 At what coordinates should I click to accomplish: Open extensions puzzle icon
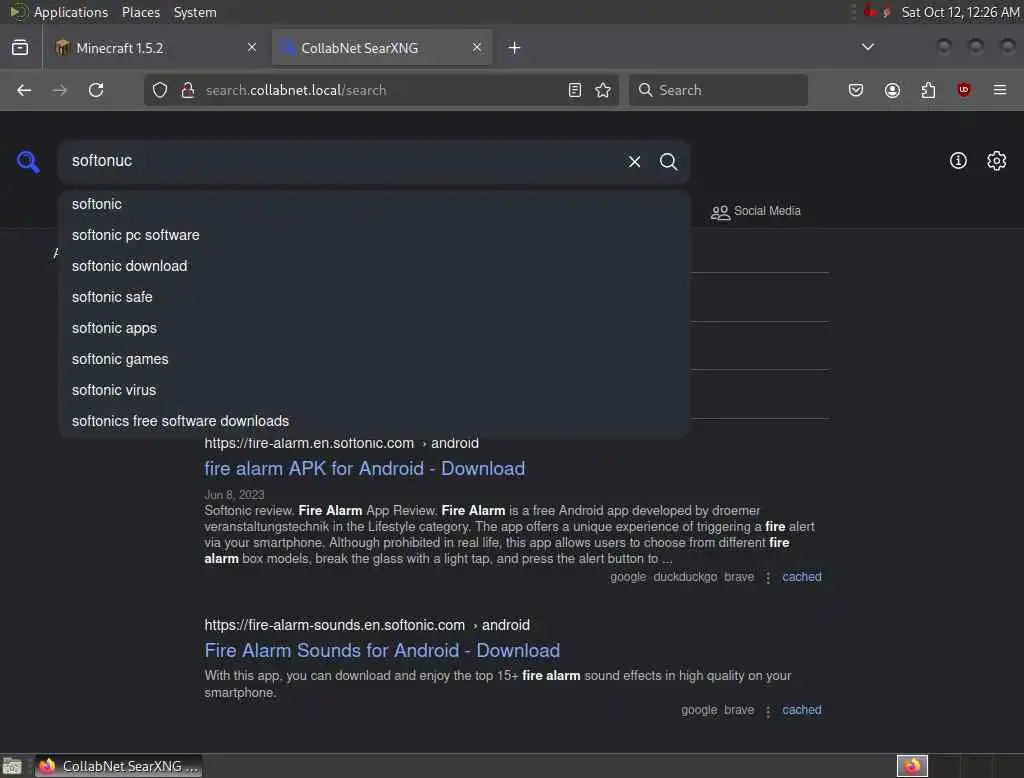(x=928, y=90)
